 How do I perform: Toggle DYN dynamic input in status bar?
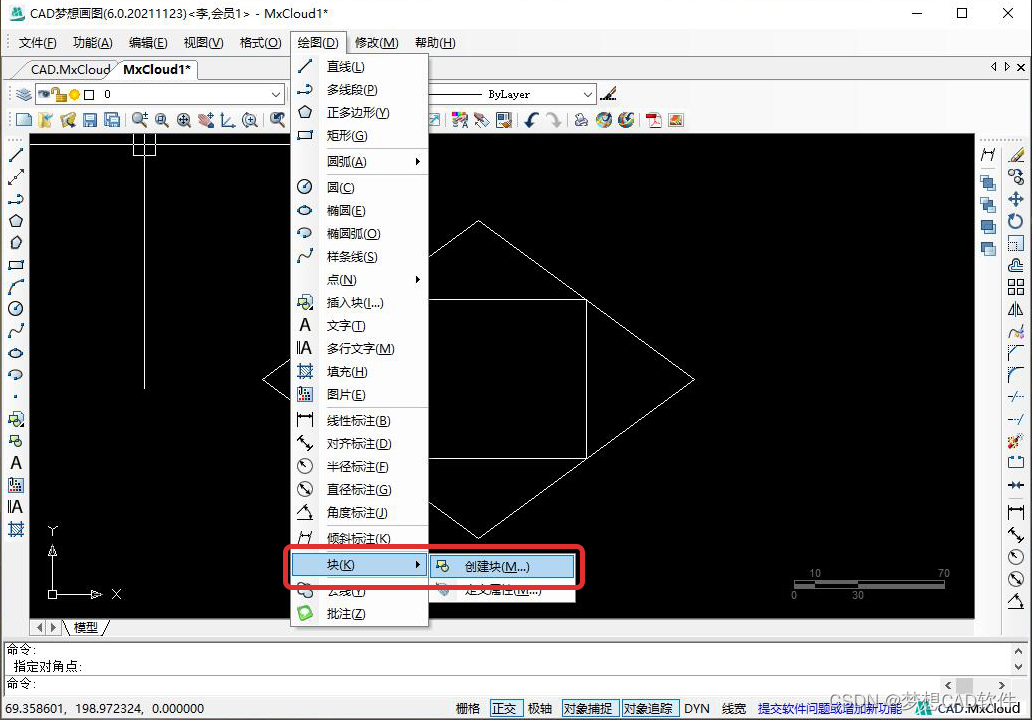tap(696, 708)
